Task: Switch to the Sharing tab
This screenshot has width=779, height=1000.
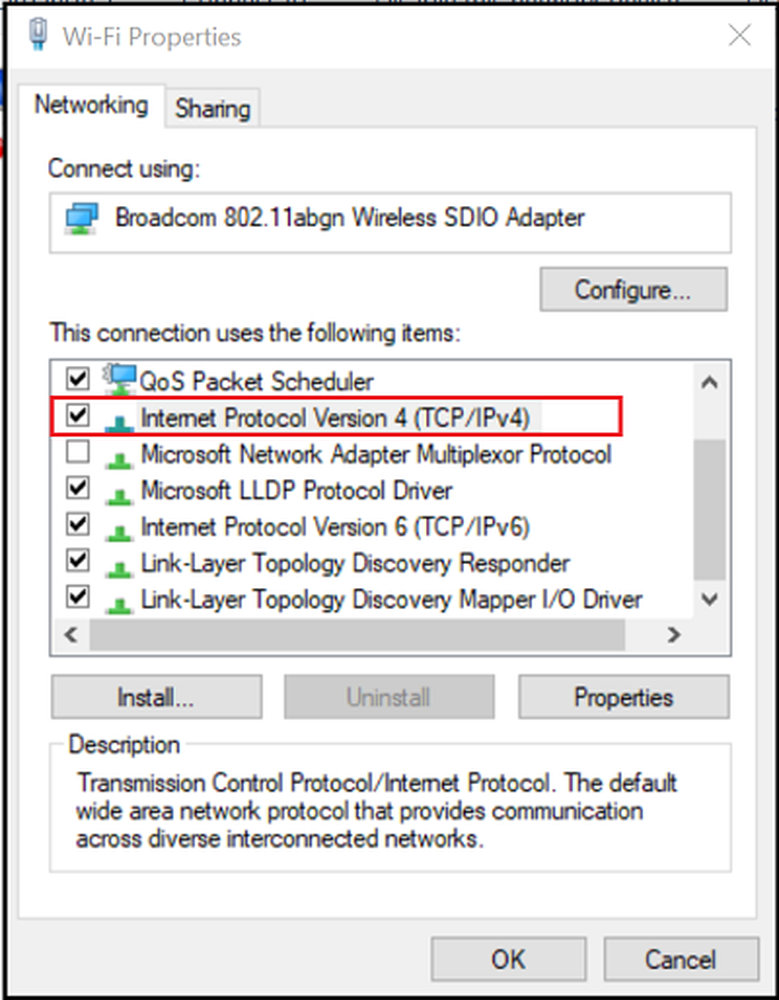Action: click(212, 109)
